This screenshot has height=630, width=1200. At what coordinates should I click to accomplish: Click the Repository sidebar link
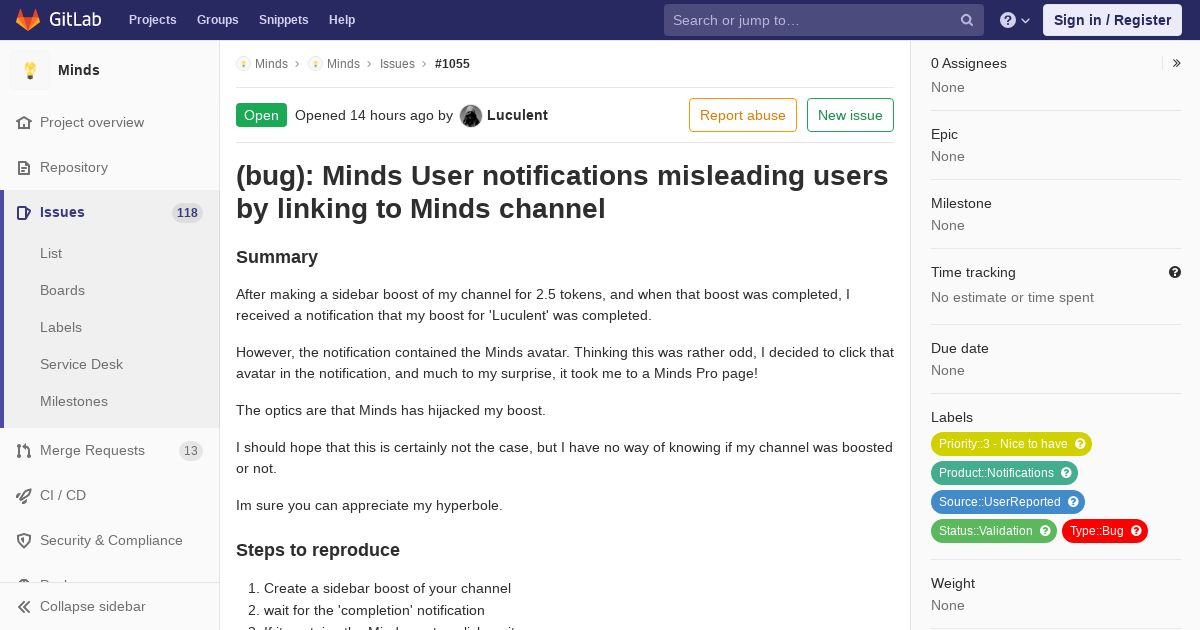point(74,167)
